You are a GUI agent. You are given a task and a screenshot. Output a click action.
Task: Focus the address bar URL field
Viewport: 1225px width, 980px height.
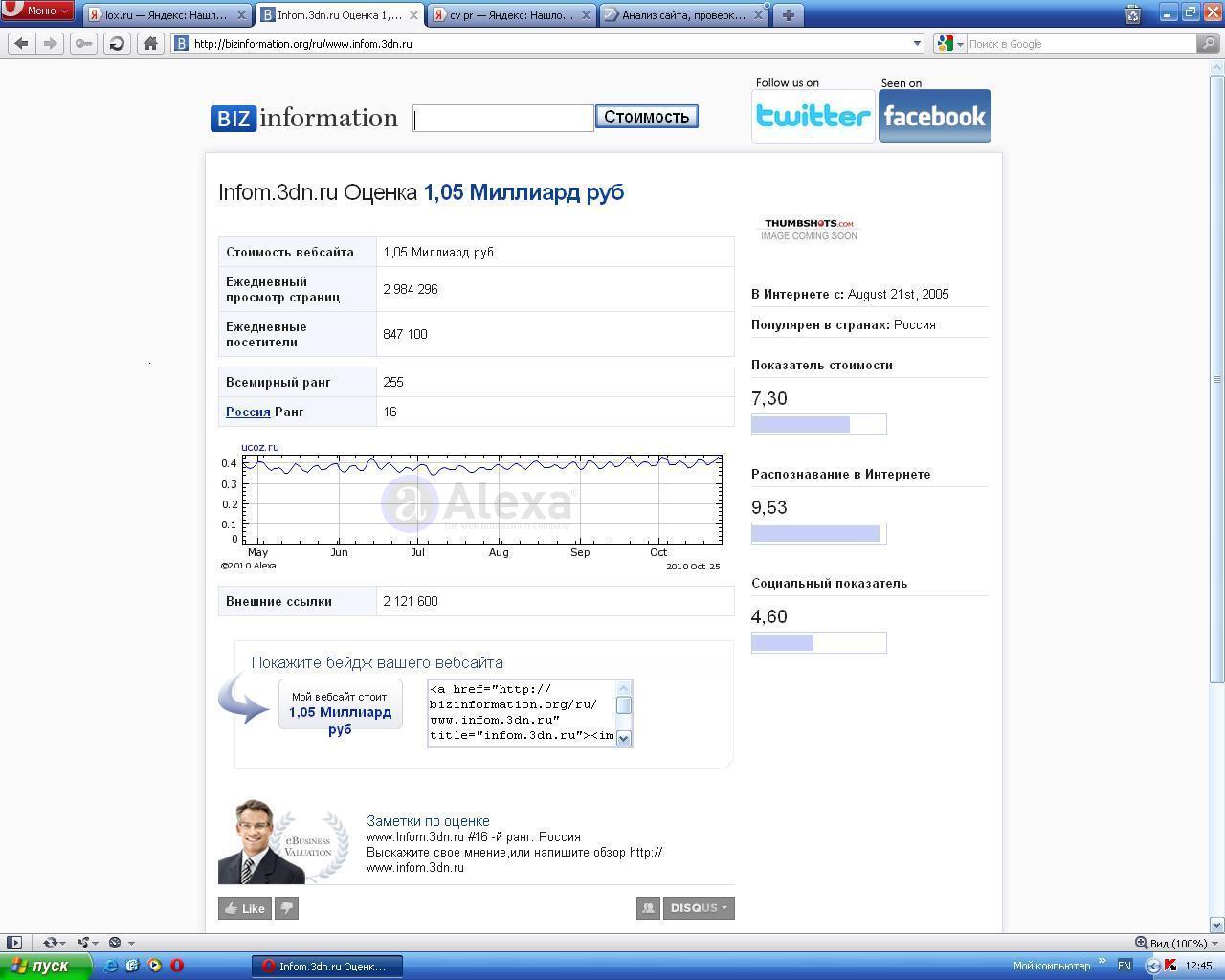[x=548, y=43]
